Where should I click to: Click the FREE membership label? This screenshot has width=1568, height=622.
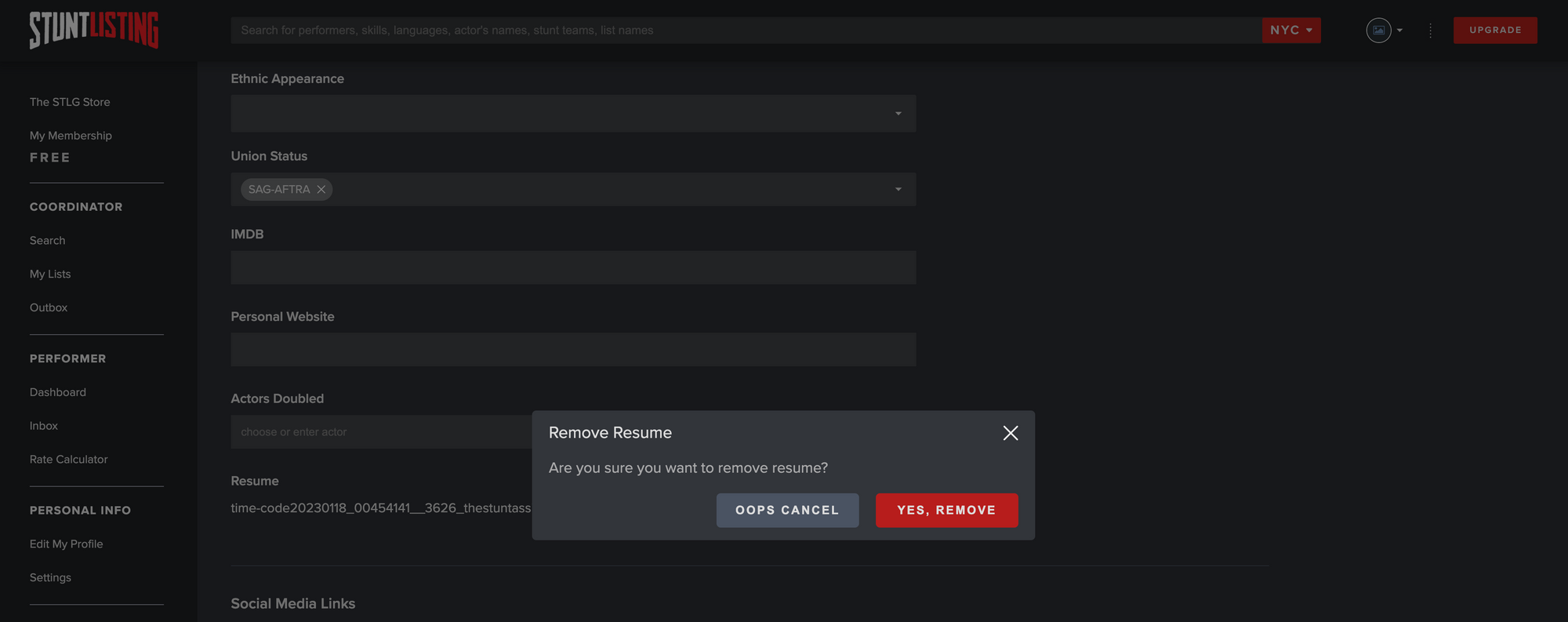click(x=50, y=158)
